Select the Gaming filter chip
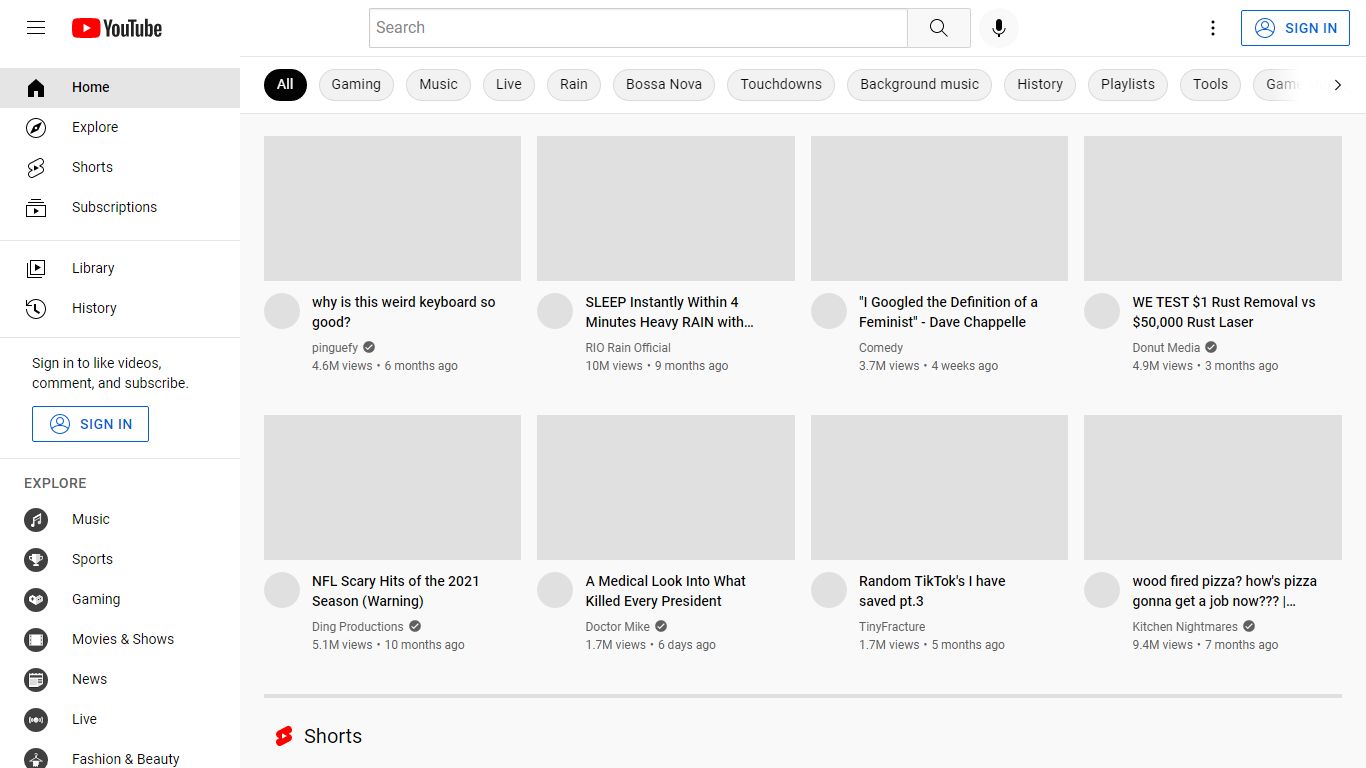The image size is (1366, 768). tap(356, 85)
